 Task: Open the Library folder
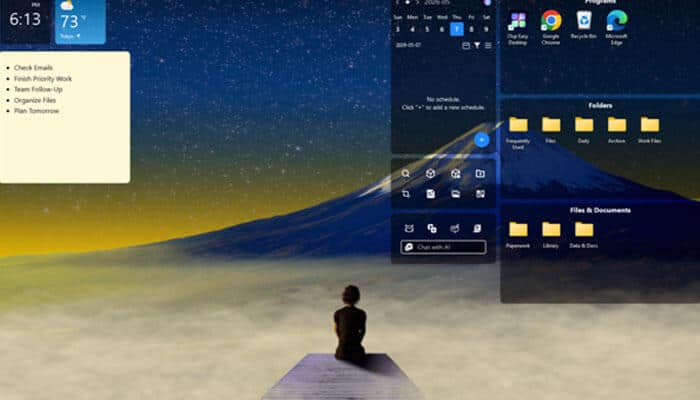[x=551, y=235]
